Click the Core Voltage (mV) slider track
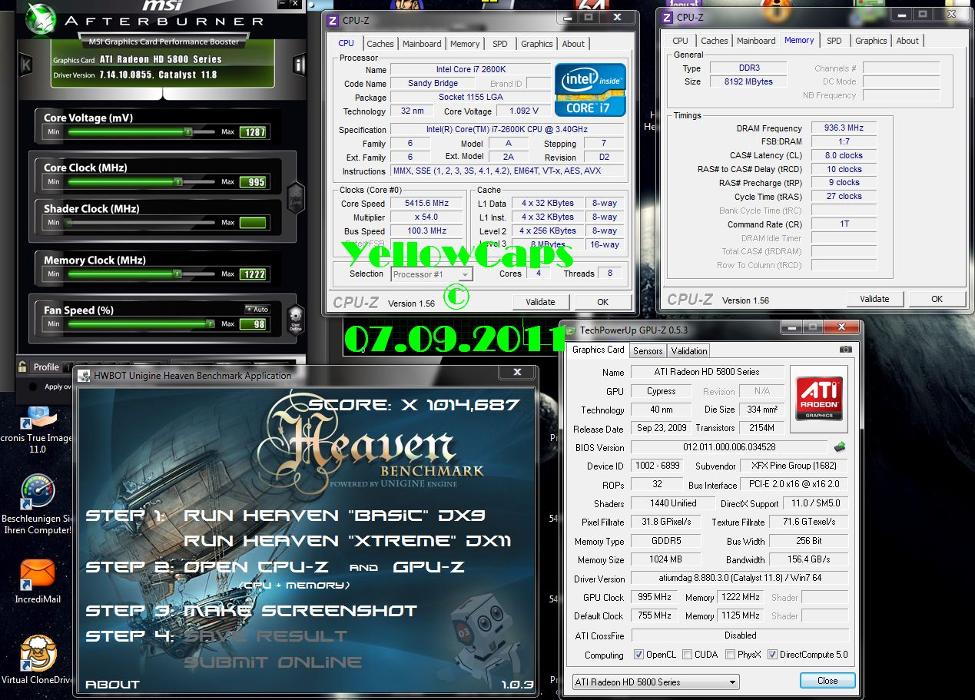This screenshot has height=700, width=975. pyautogui.click(x=141, y=132)
